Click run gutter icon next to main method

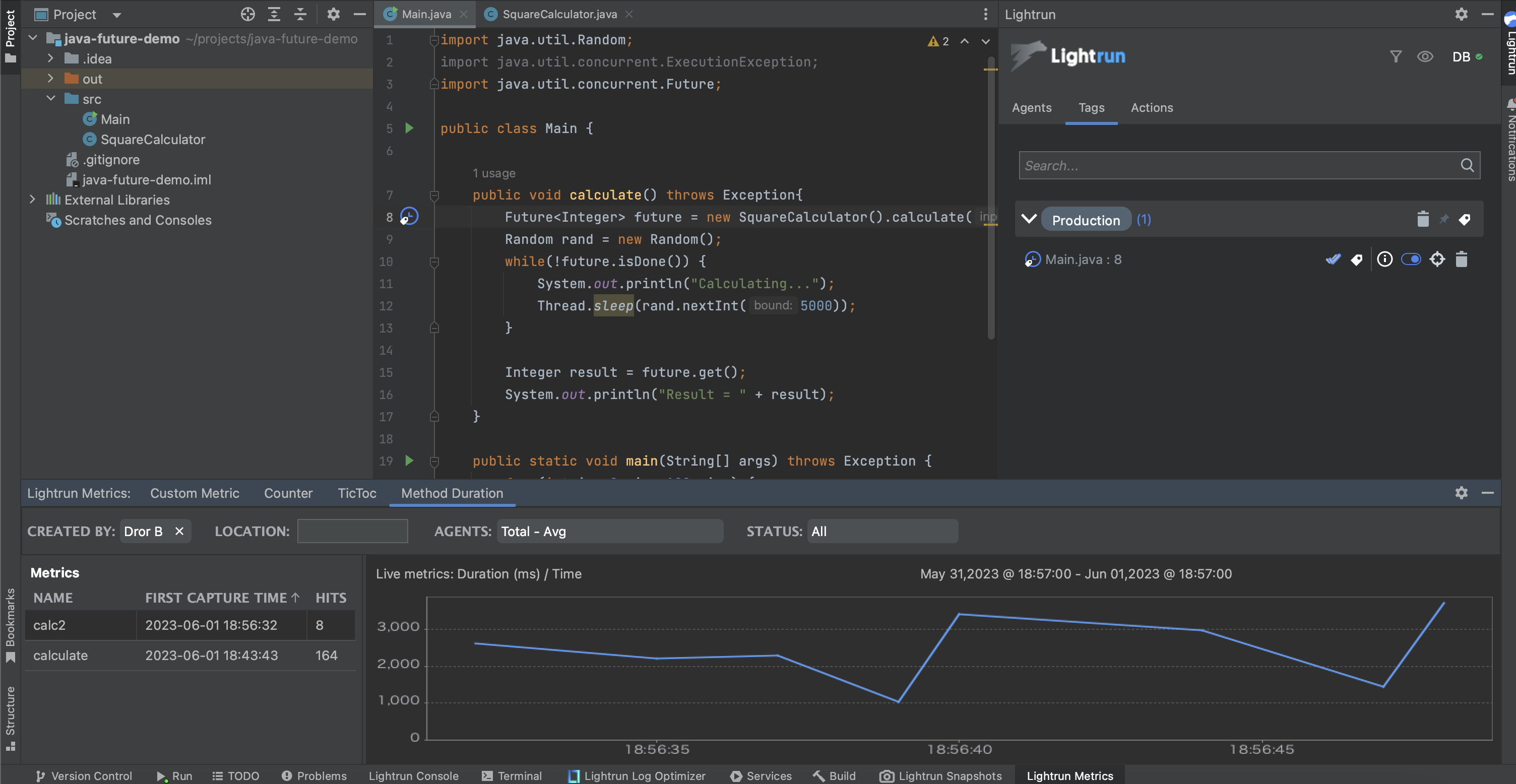tap(409, 461)
